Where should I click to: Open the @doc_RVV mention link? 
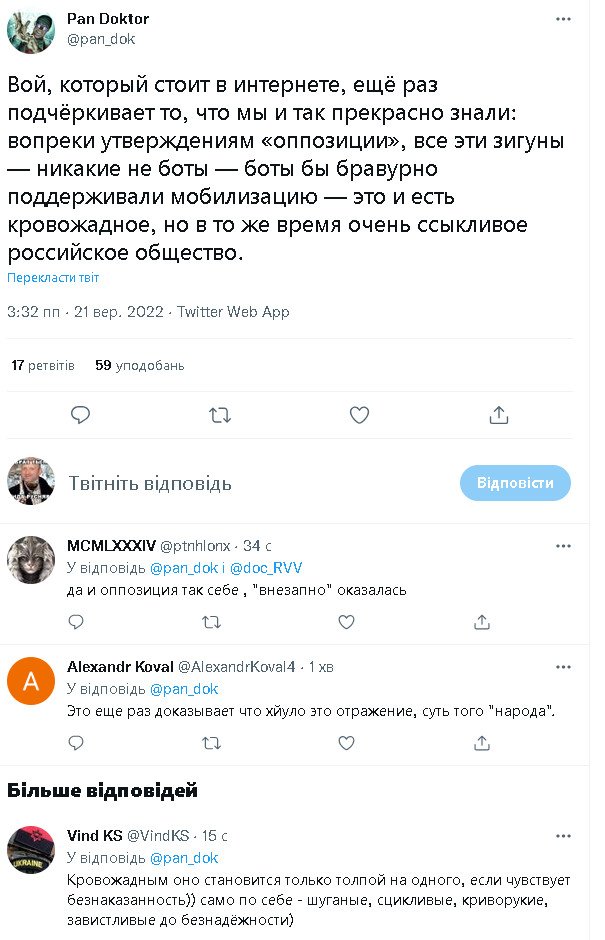(261, 568)
